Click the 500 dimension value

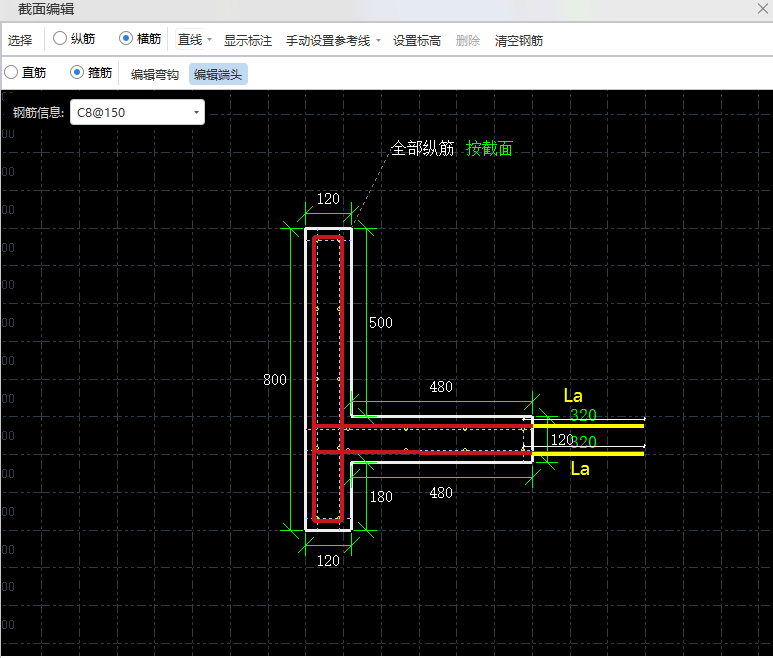(x=381, y=322)
